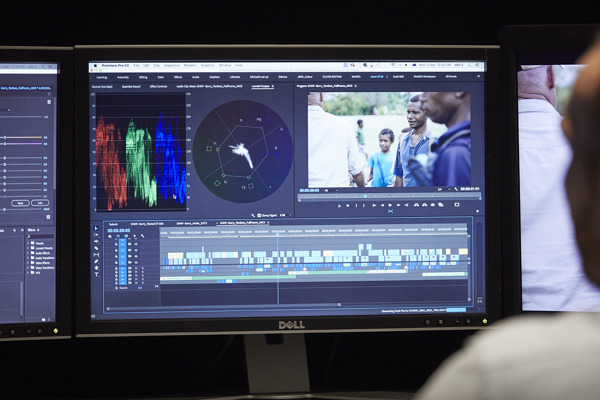Open bit depth dropdown beside Clamp Signal
Image resolution: width=600 pixels, height=400 pixels.
coord(284,216)
